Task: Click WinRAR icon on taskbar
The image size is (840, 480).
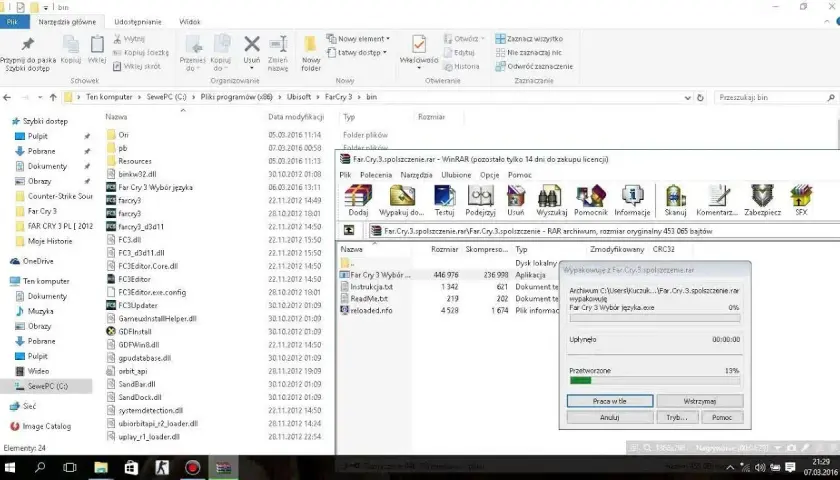Action: tap(223, 467)
